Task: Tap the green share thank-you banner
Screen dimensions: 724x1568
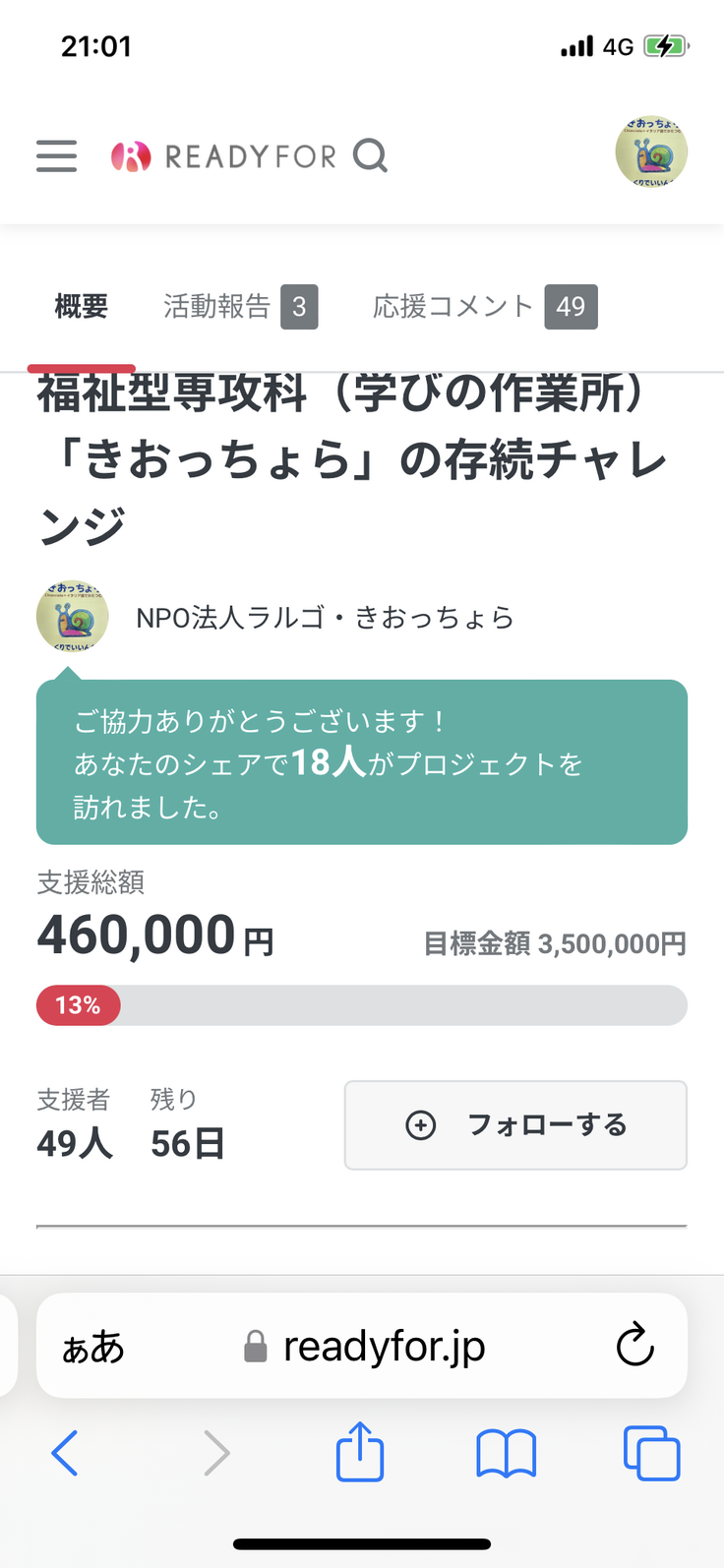Action: (x=361, y=762)
